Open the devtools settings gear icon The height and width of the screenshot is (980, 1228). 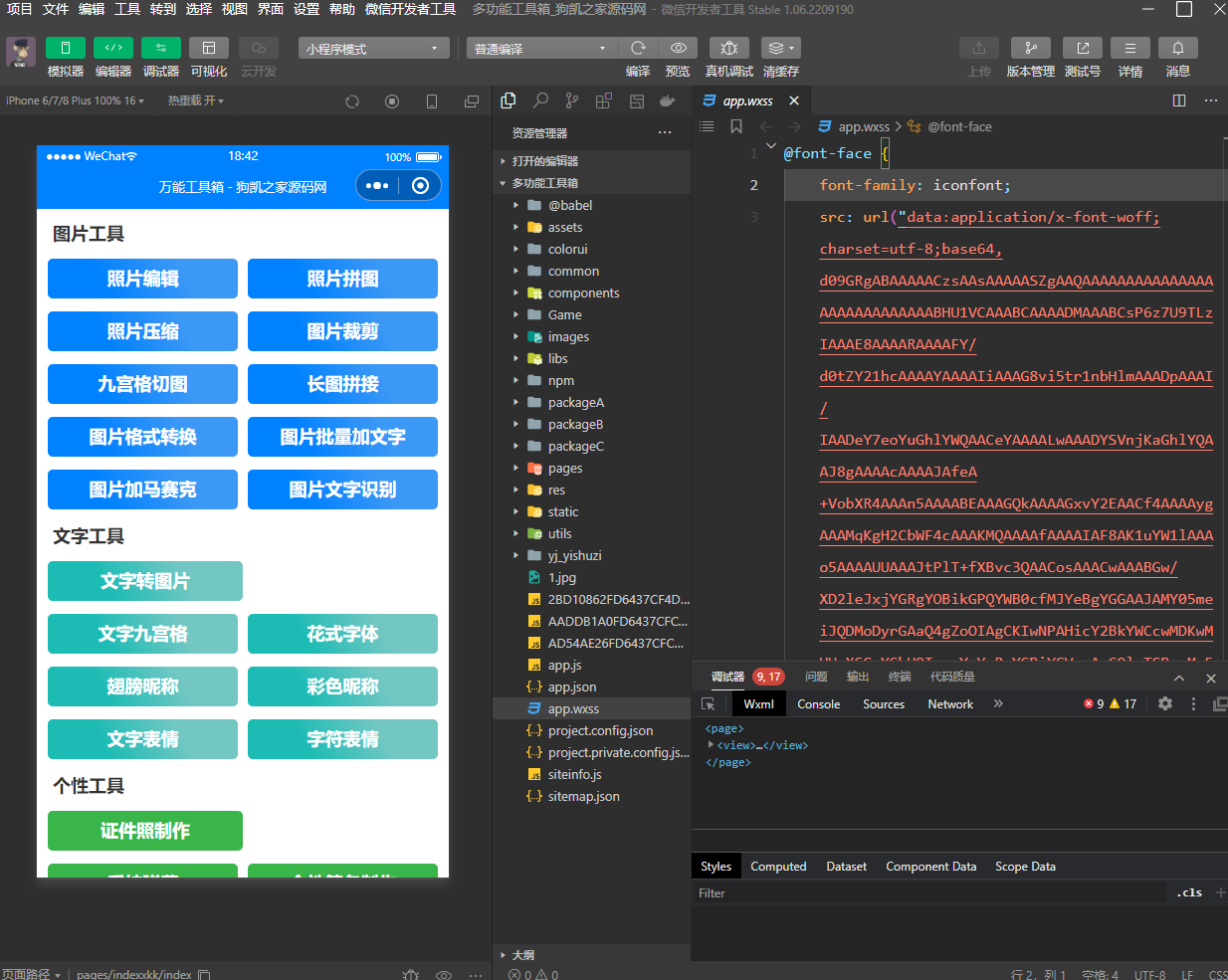point(1165,703)
